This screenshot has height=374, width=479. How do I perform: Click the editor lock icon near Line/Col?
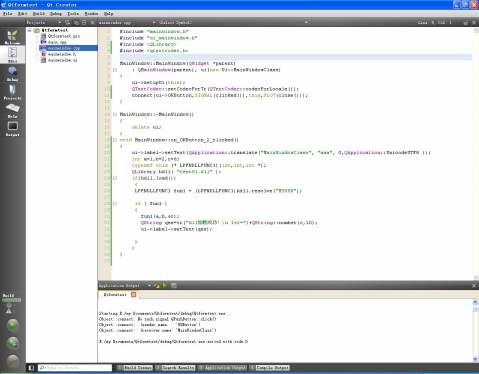coord(465,23)
